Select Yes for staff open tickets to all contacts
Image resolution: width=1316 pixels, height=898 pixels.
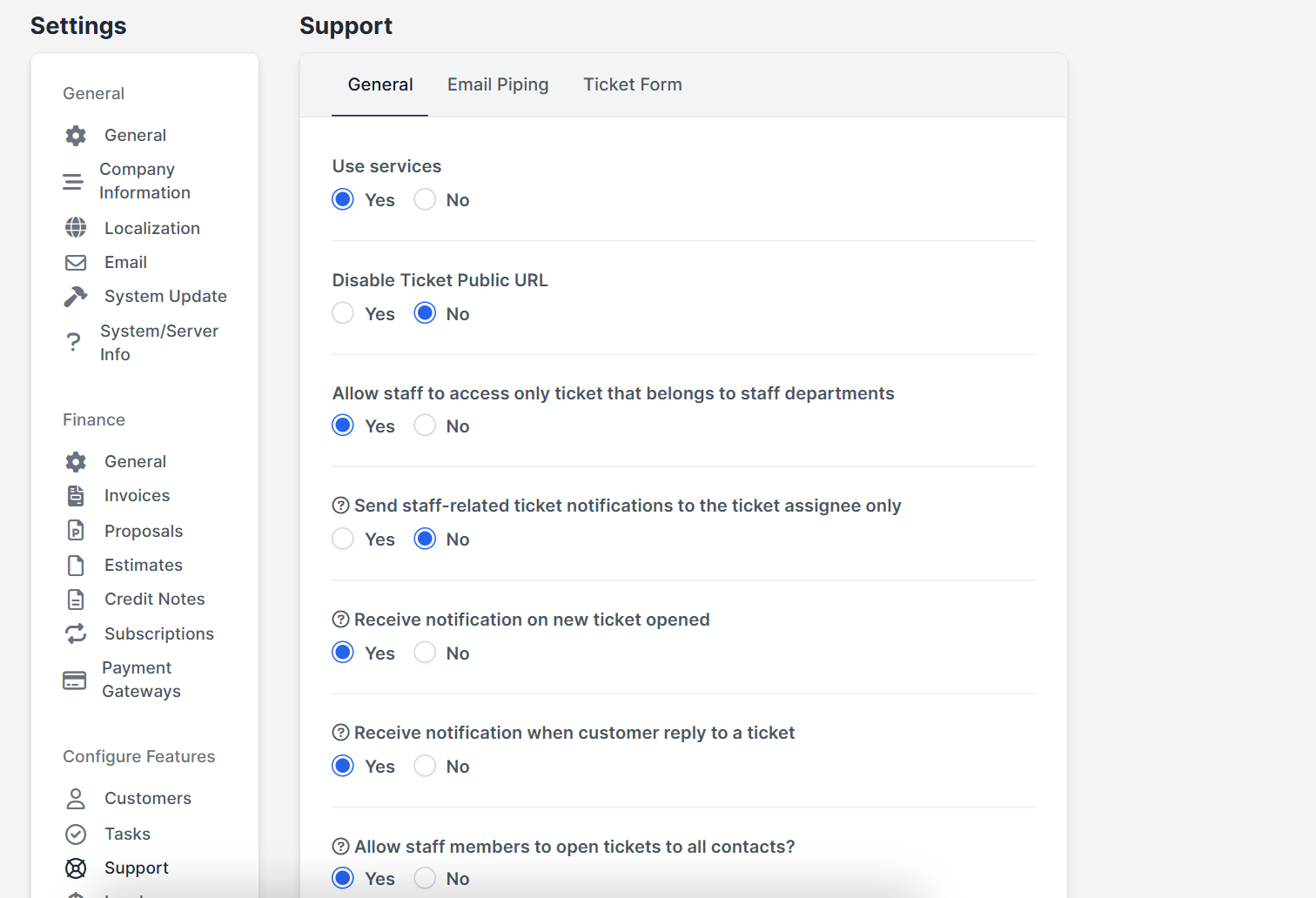click(343, 878)
